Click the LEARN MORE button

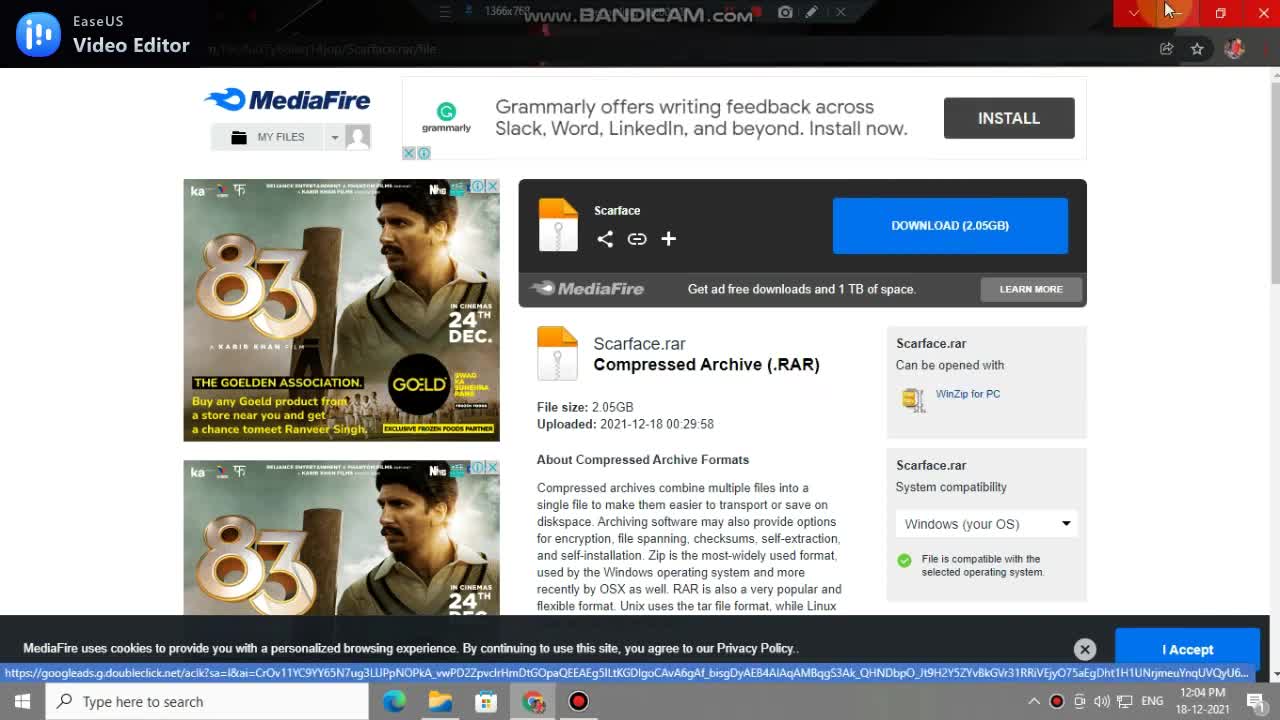[x=1031, y=289]
